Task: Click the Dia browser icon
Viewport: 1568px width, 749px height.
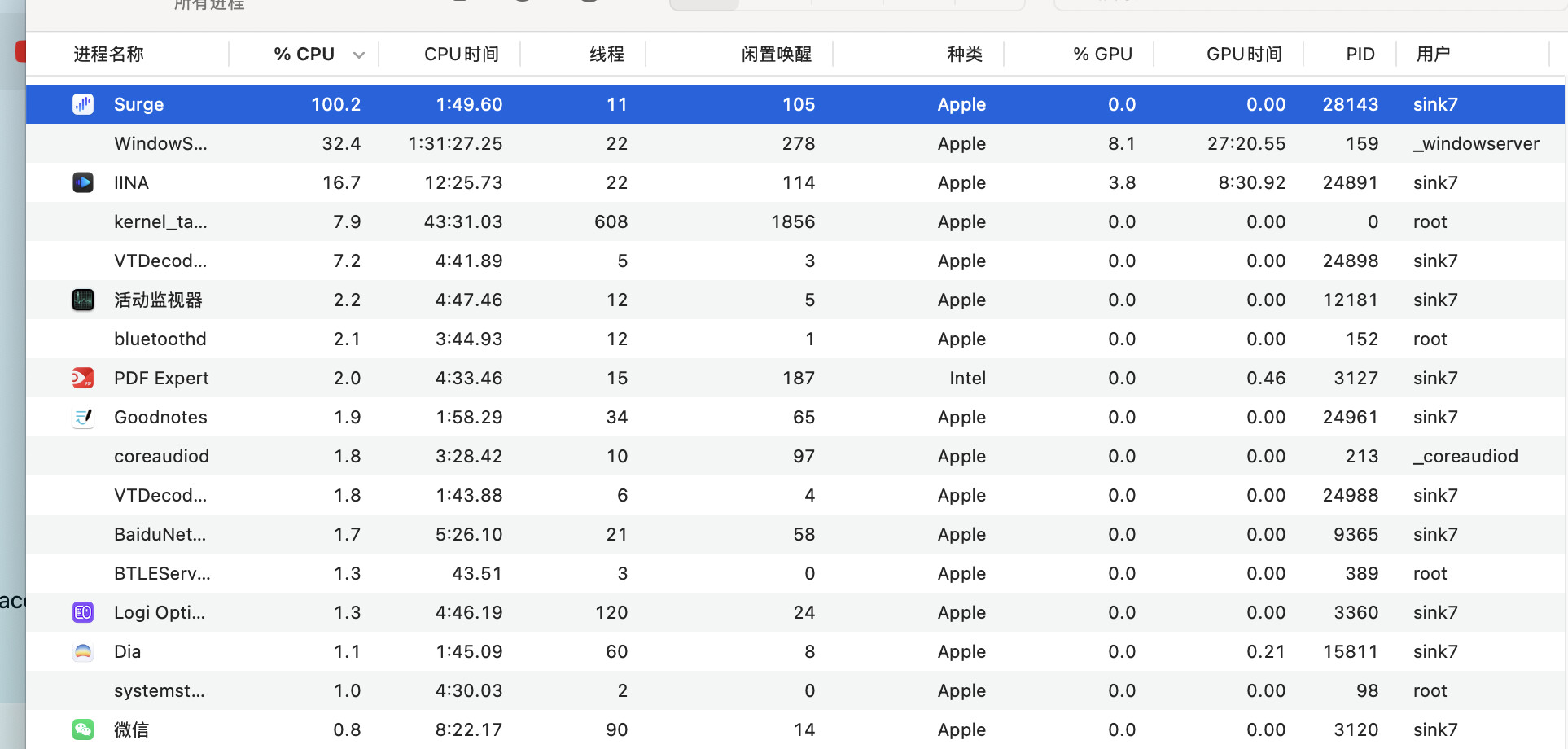Action: click(83, 651)
